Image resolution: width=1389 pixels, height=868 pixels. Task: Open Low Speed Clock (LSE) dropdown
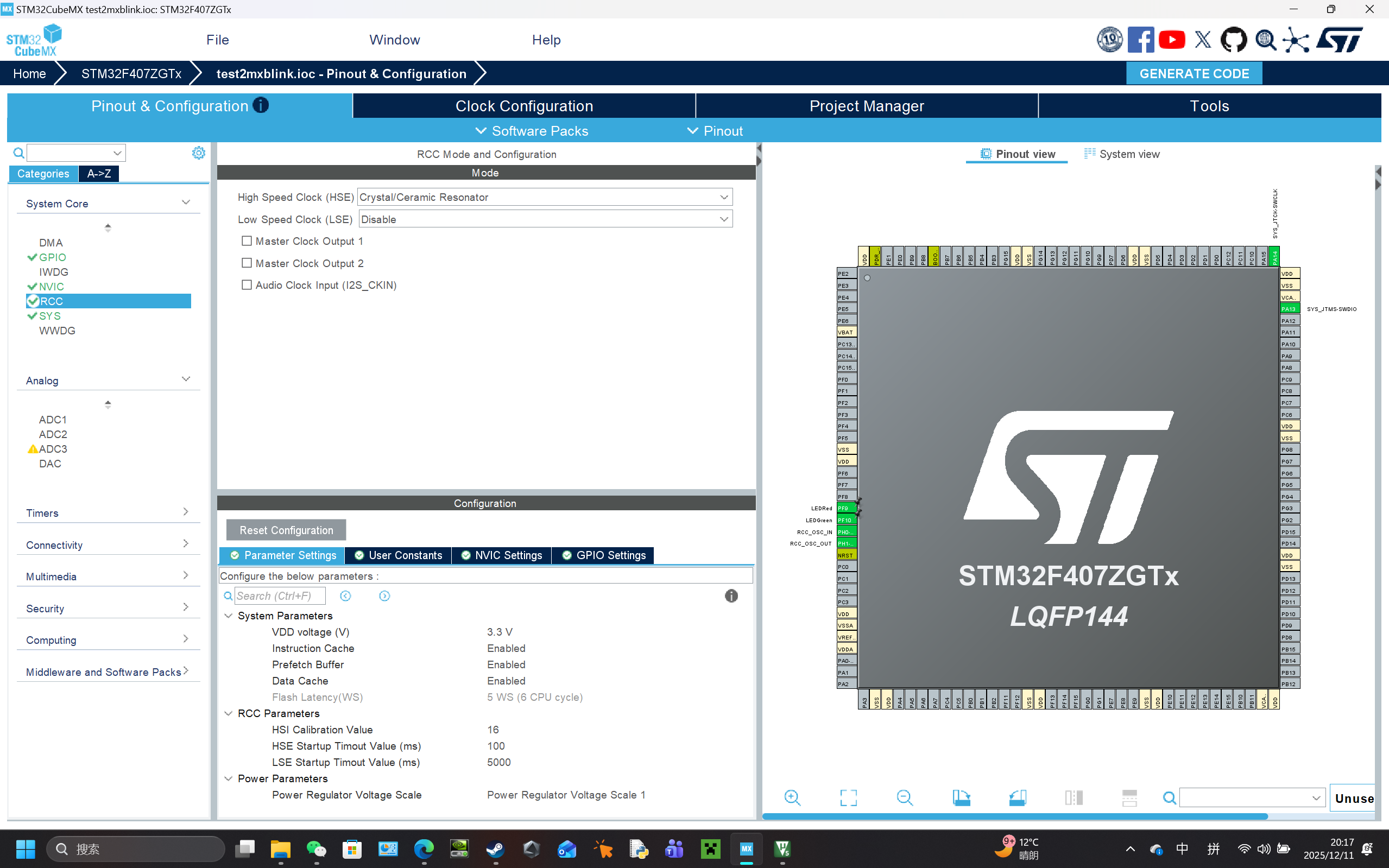[545, 219]
